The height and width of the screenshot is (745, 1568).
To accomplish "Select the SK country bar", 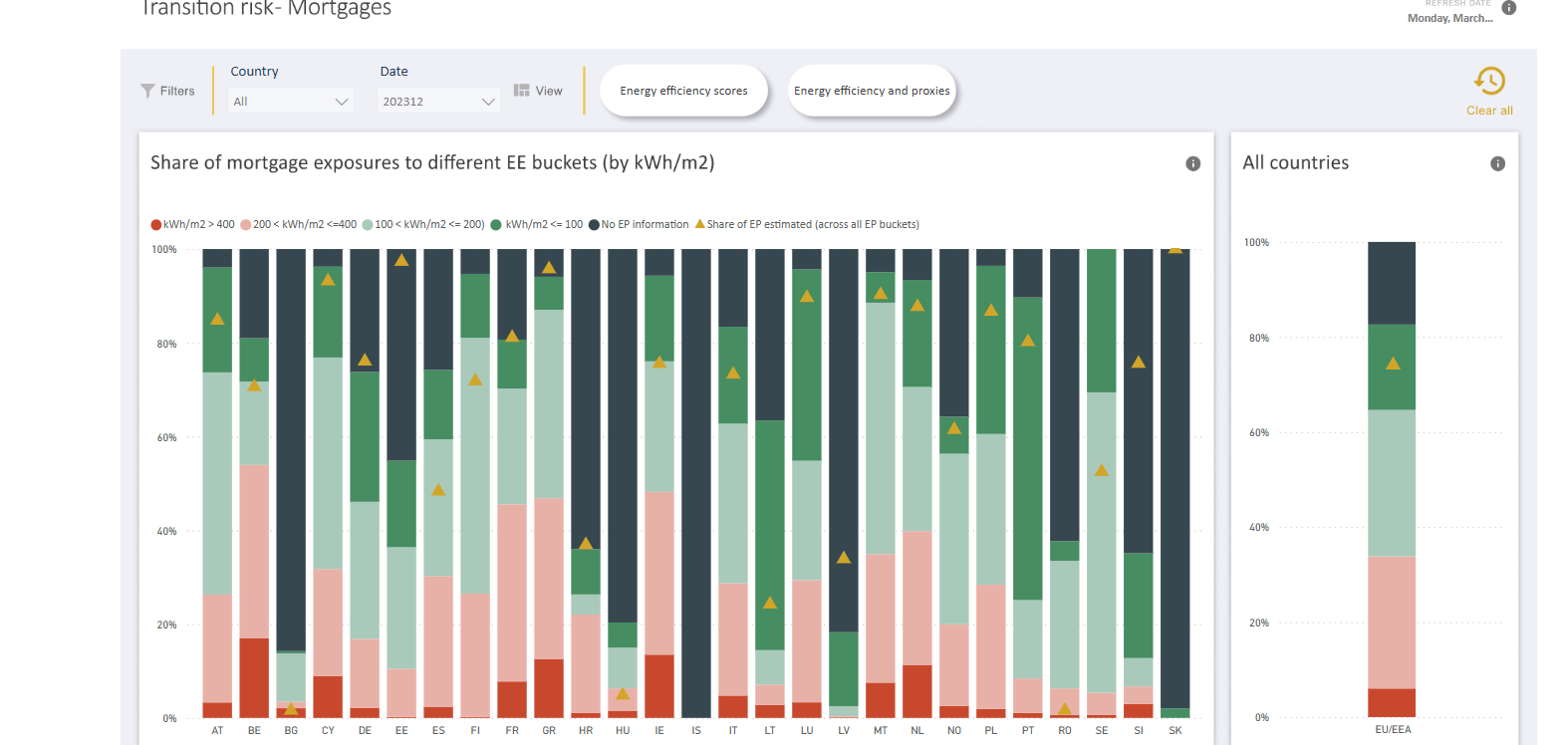I will point(1176,483).
